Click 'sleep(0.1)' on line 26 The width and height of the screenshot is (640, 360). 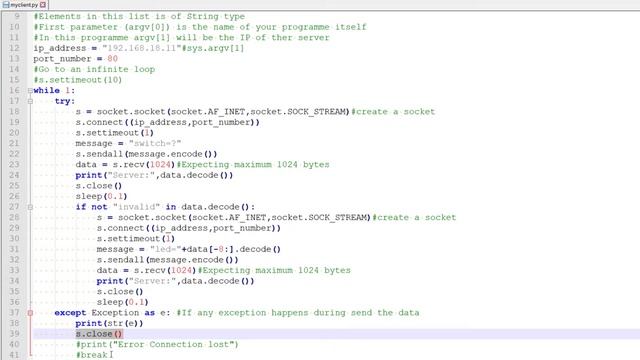point(101,197)
